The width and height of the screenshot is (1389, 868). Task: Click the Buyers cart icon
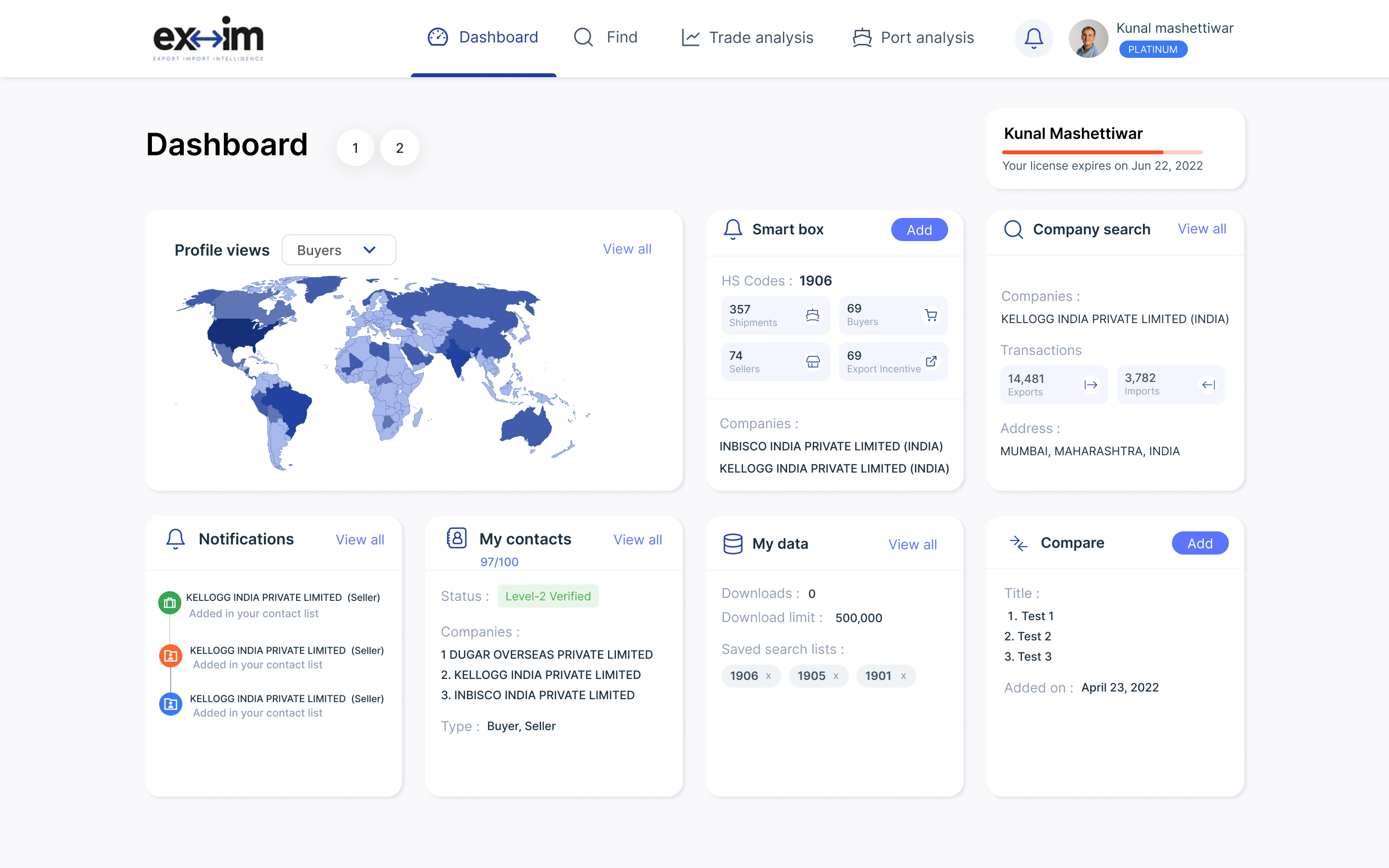point(930,315)
